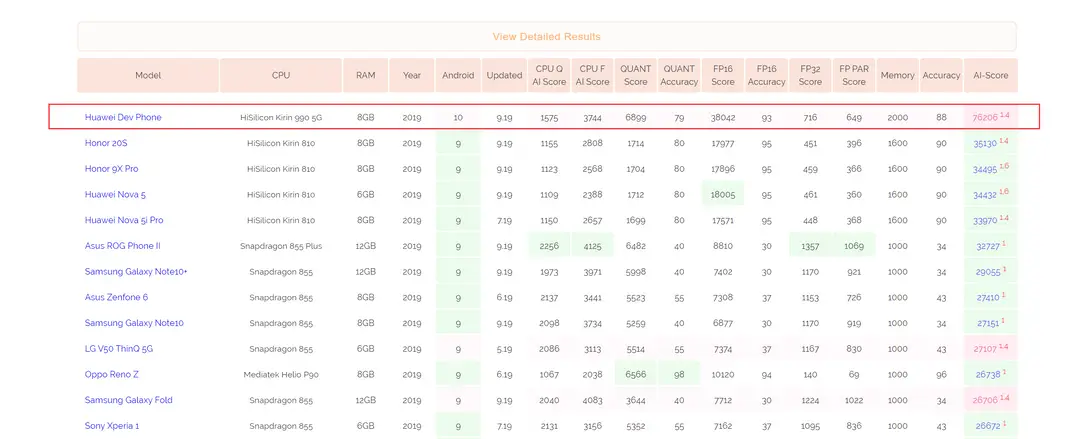Click the AI-Score value 27107

[x=985, y=349]
